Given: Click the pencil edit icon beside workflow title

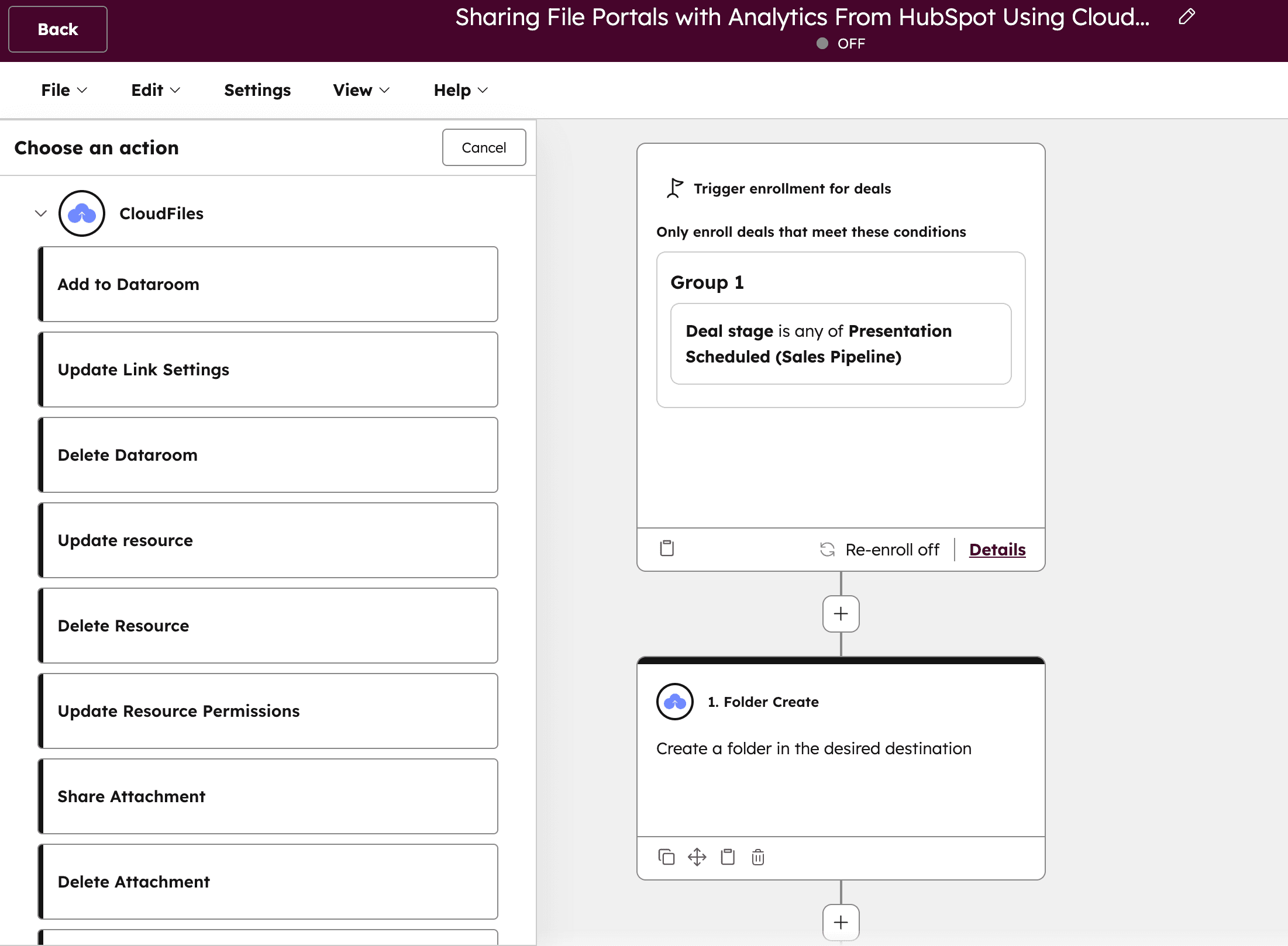Looking at the screenshot, I should pos(1187,17).
